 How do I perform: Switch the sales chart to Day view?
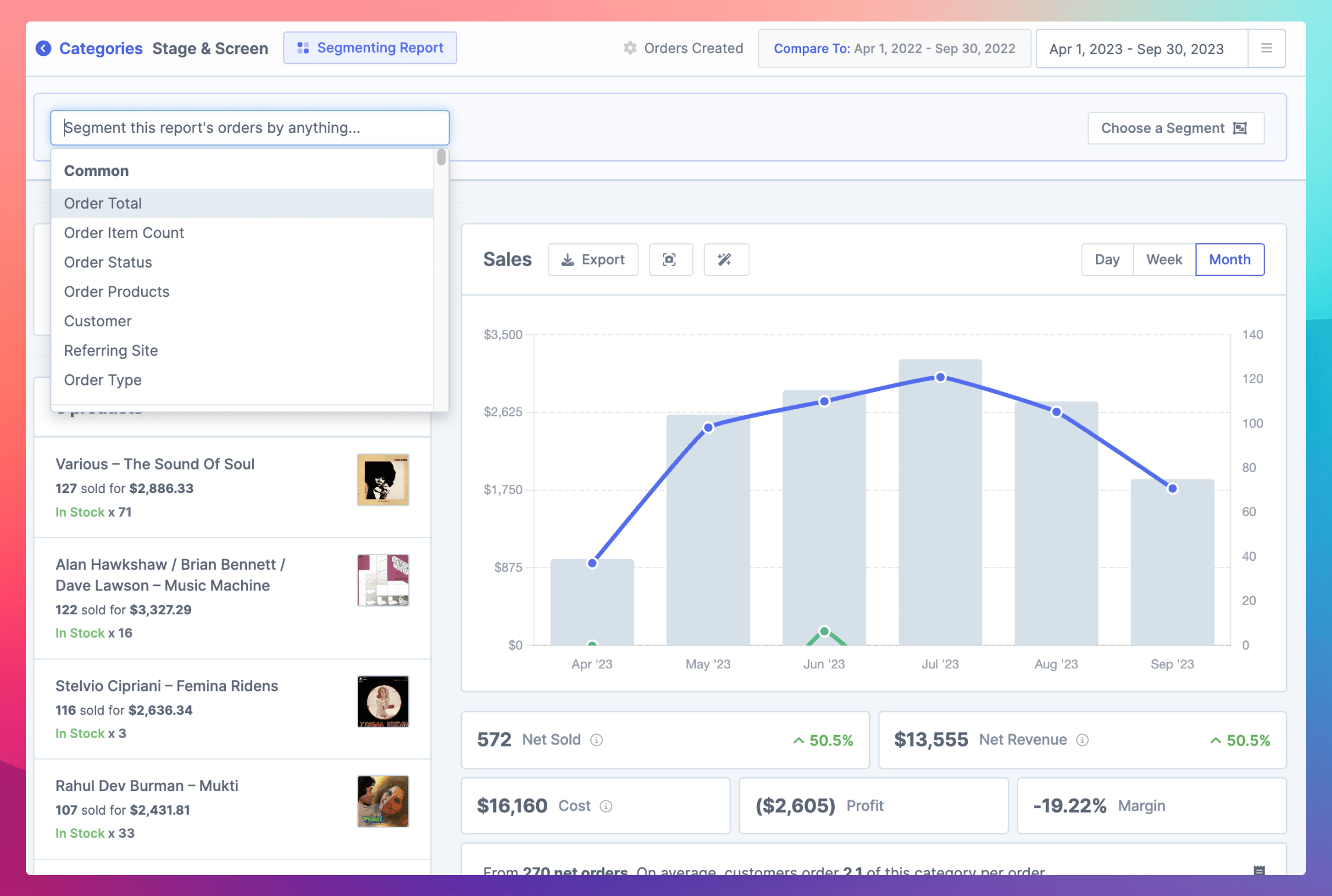coord(1107,260)
